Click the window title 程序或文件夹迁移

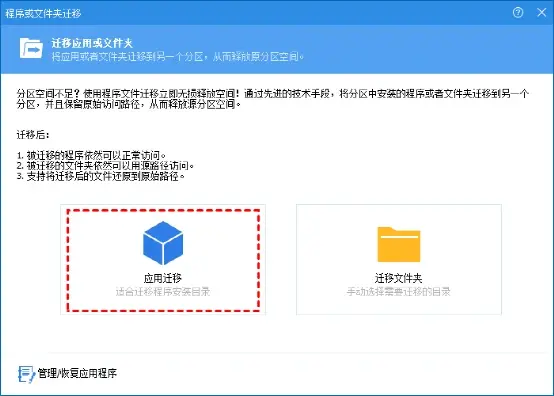click(x=43, y=13)
